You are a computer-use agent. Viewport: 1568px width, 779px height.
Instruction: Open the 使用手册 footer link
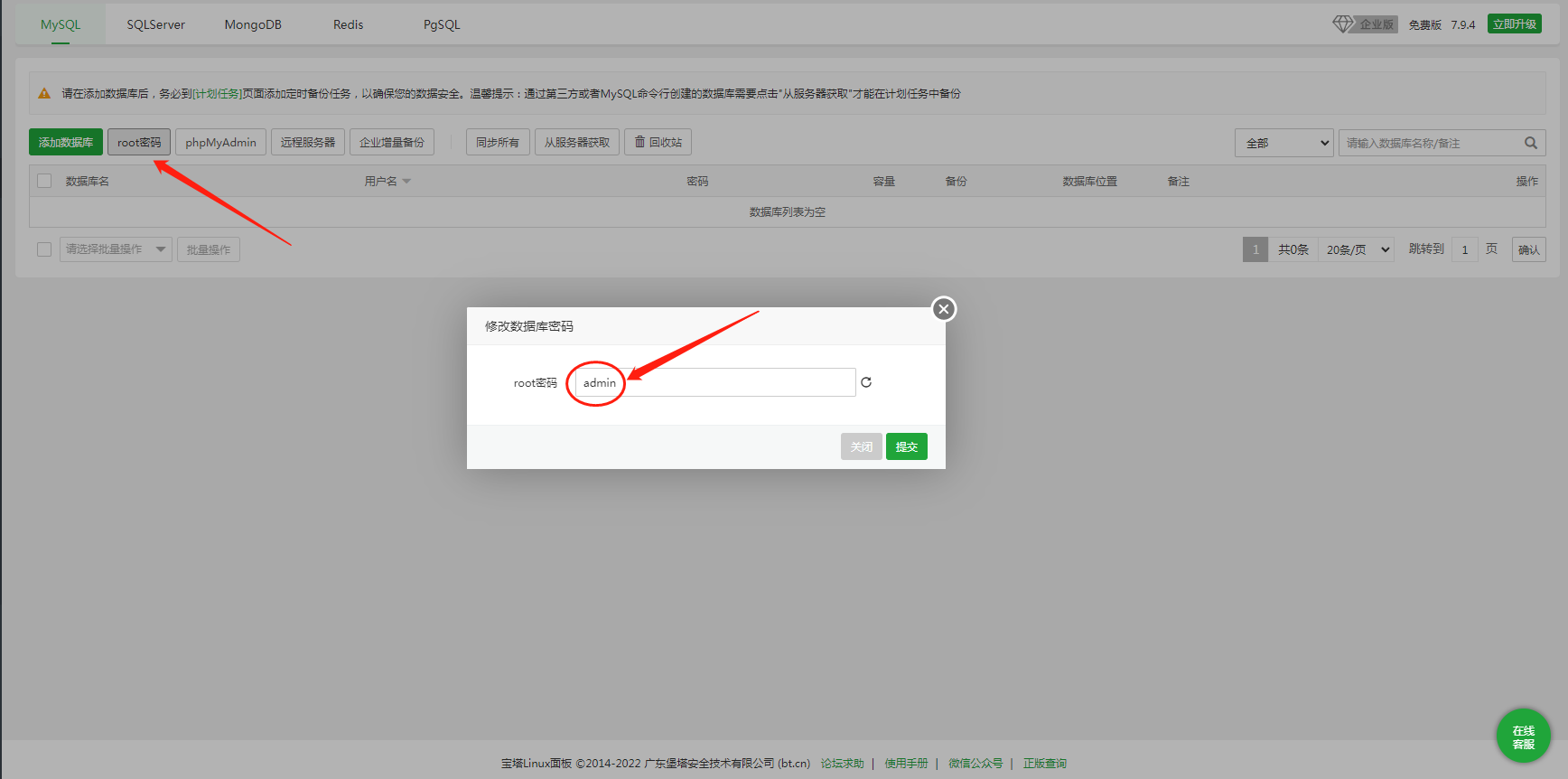pyautogui.click(x=907, y=764)
